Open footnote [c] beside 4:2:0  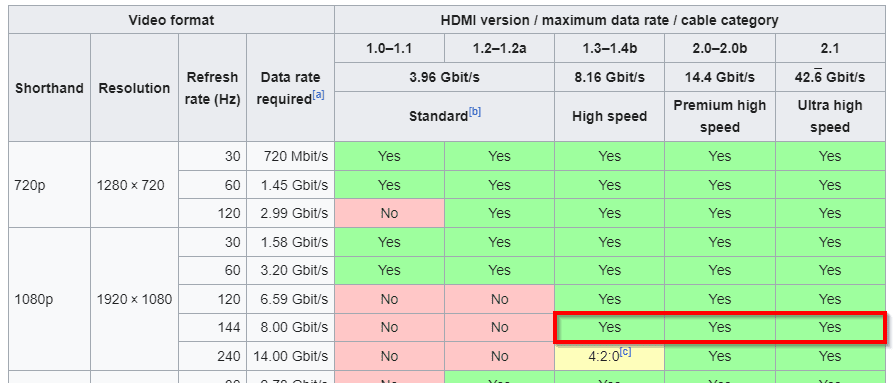coord(625,352)
